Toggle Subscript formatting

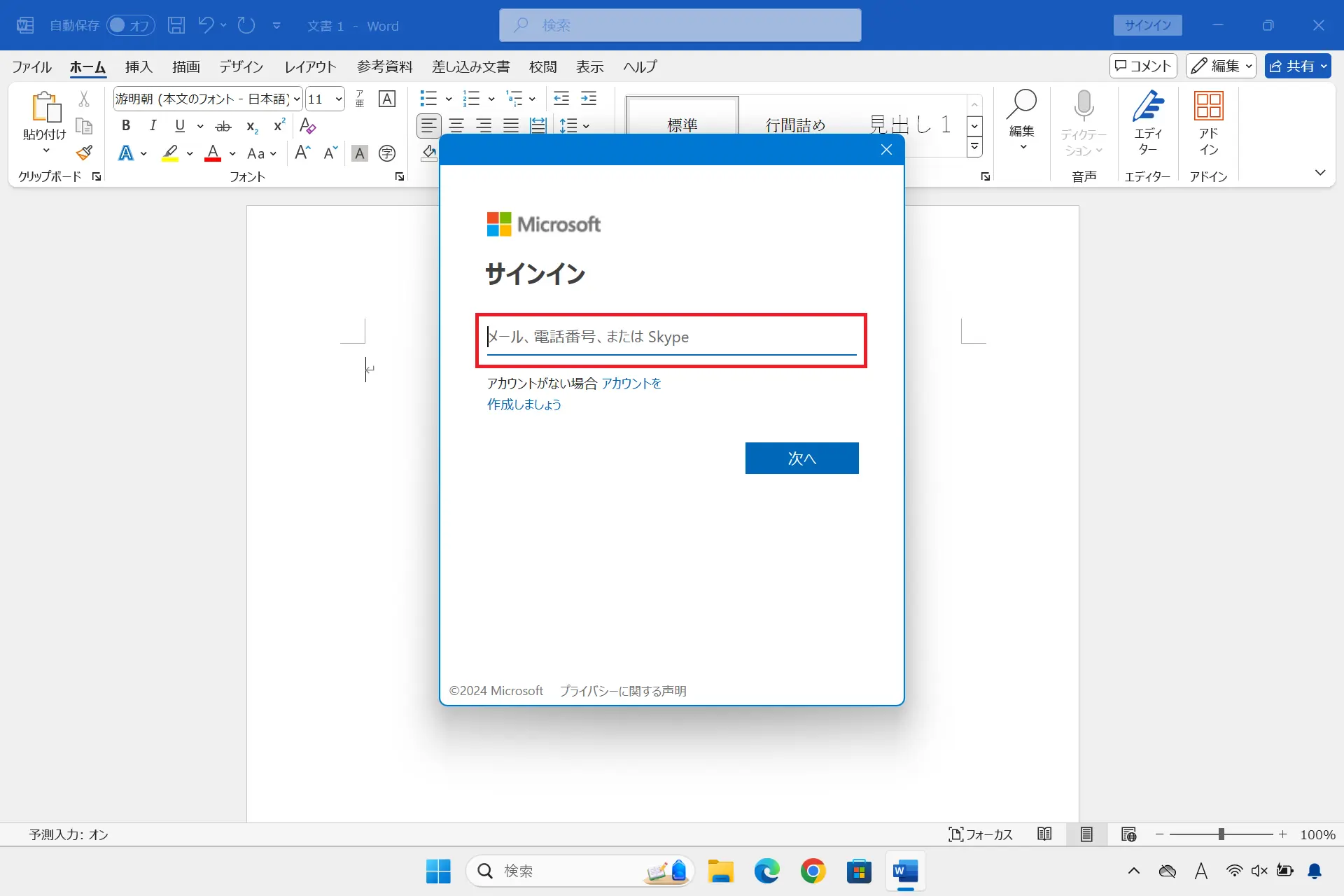point(252,126)
